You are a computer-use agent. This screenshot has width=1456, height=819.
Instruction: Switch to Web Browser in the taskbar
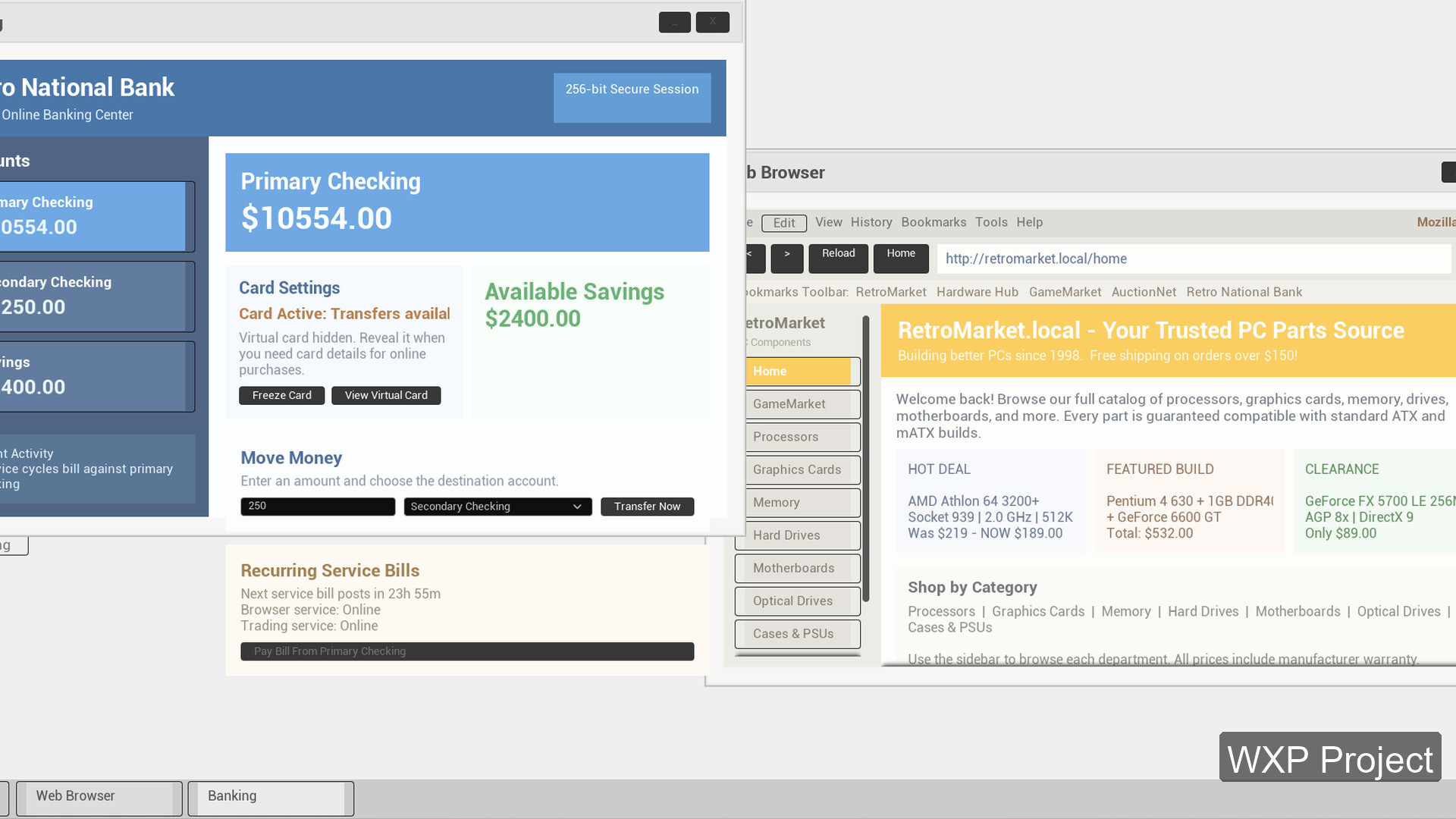[99, 797]
